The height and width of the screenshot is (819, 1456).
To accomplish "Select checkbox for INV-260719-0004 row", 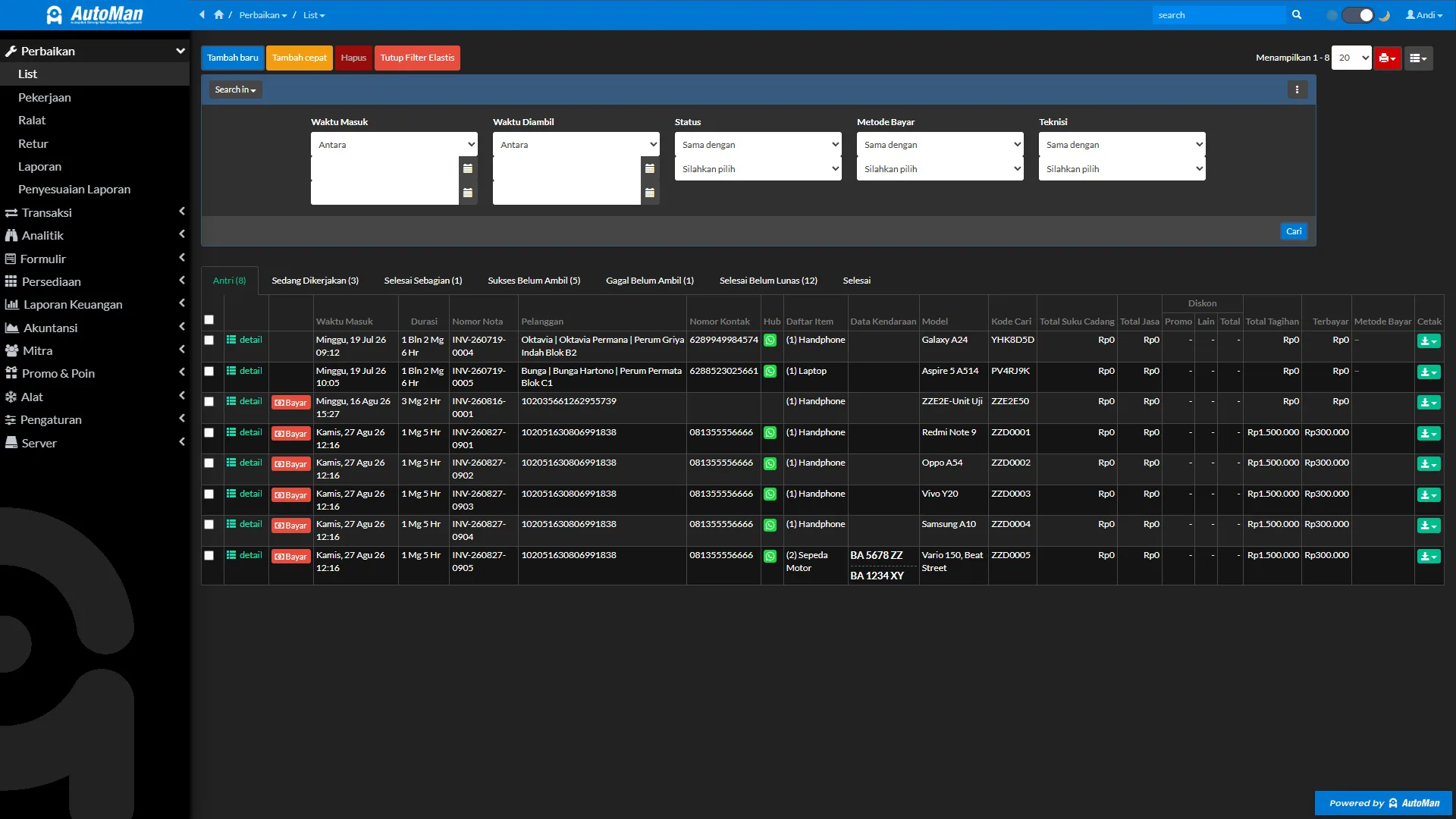I will click(x=209, y=340).
